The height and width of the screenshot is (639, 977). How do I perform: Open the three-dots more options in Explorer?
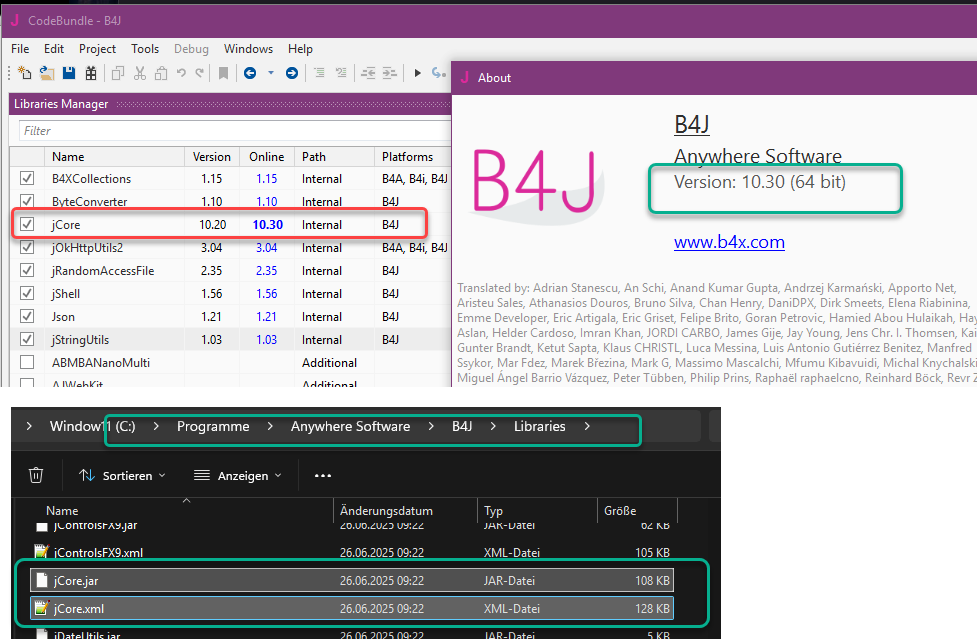pyautogui.click(x=323, y=475)
